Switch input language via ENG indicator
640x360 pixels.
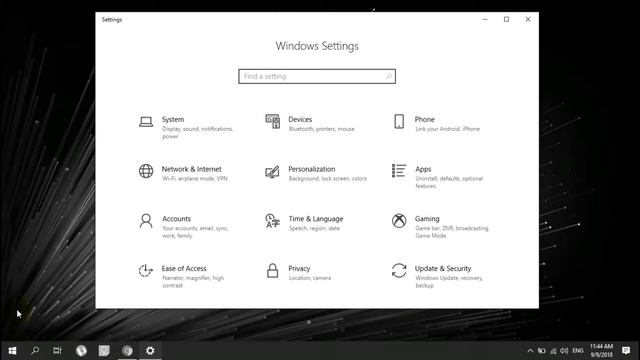tap(578, 351)
